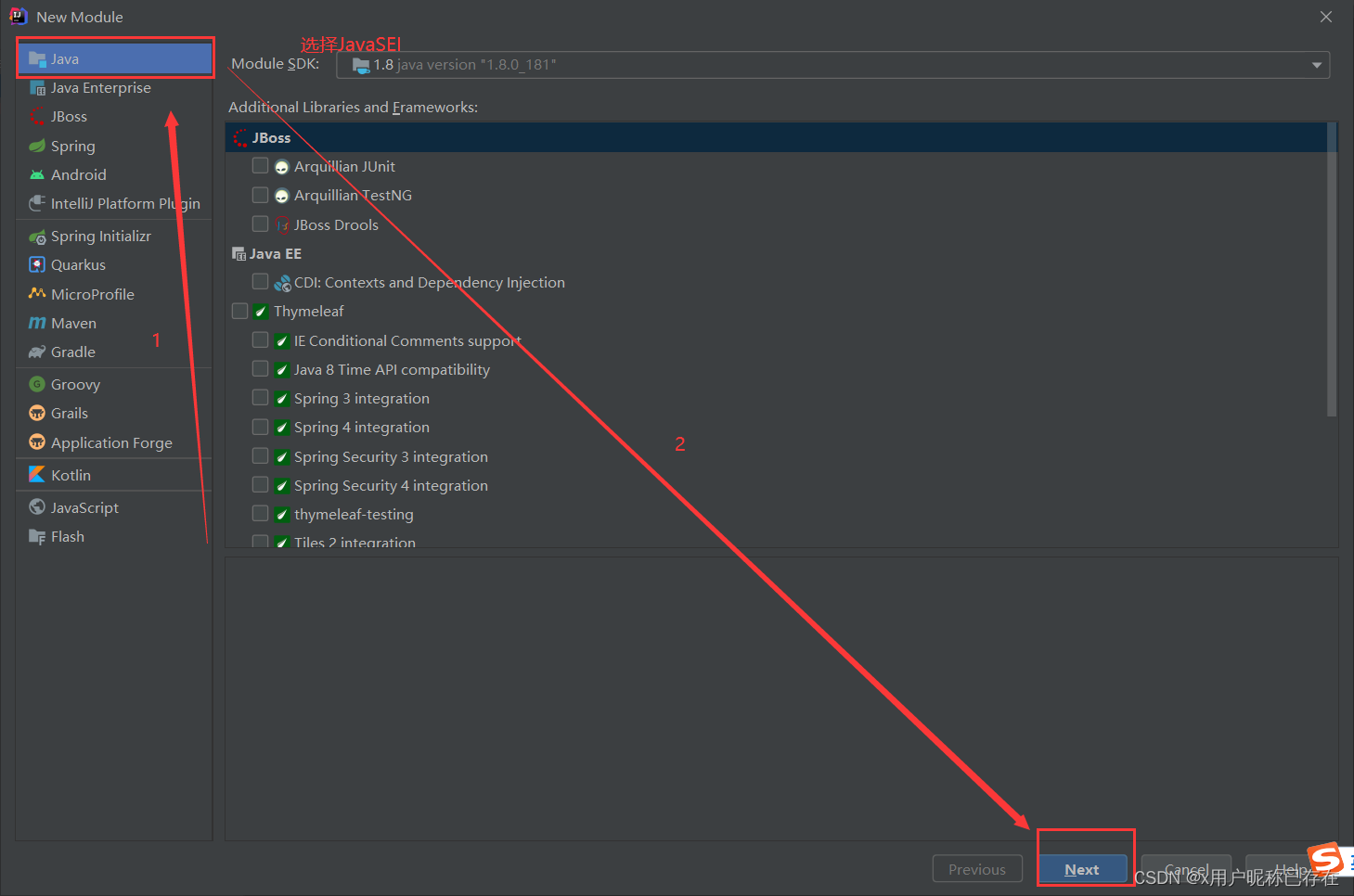Click the Cancel button
Image resolution: width=1354 pixels, height=896 pixels.
click(x=1186, y=869)
